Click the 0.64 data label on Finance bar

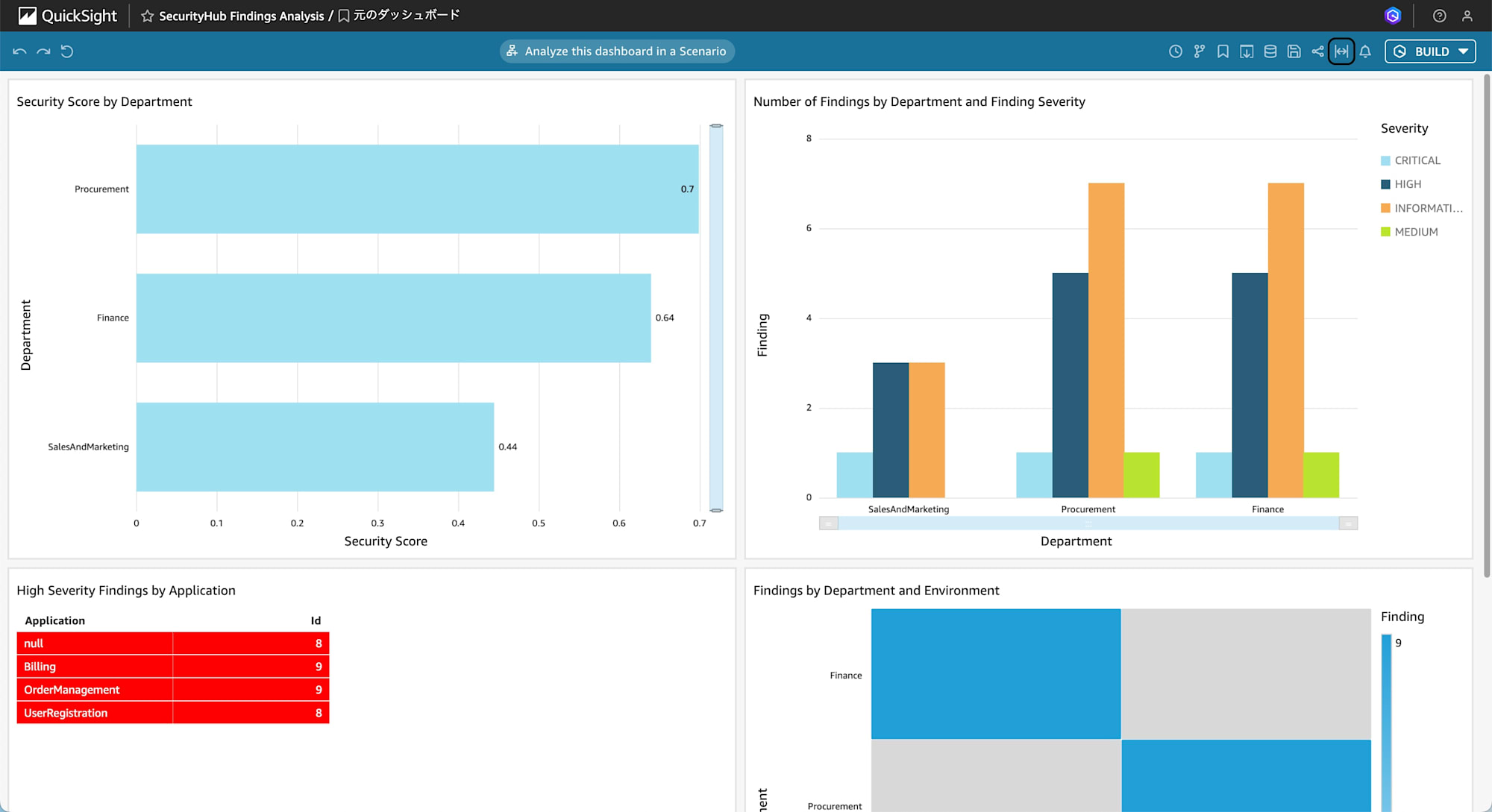665,318
